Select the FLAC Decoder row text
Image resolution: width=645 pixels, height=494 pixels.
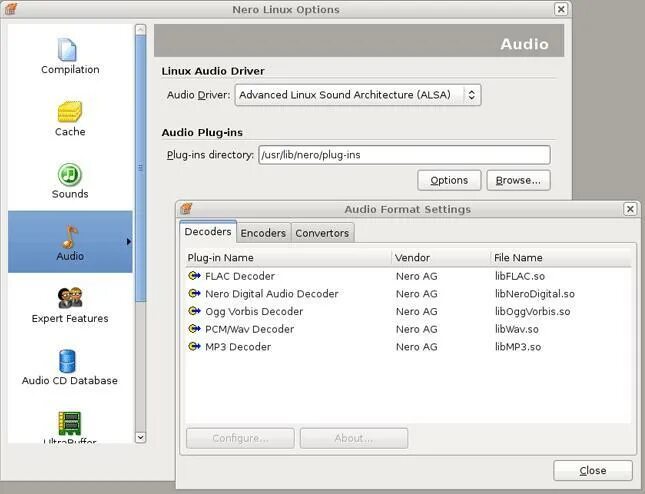[240, 276]
